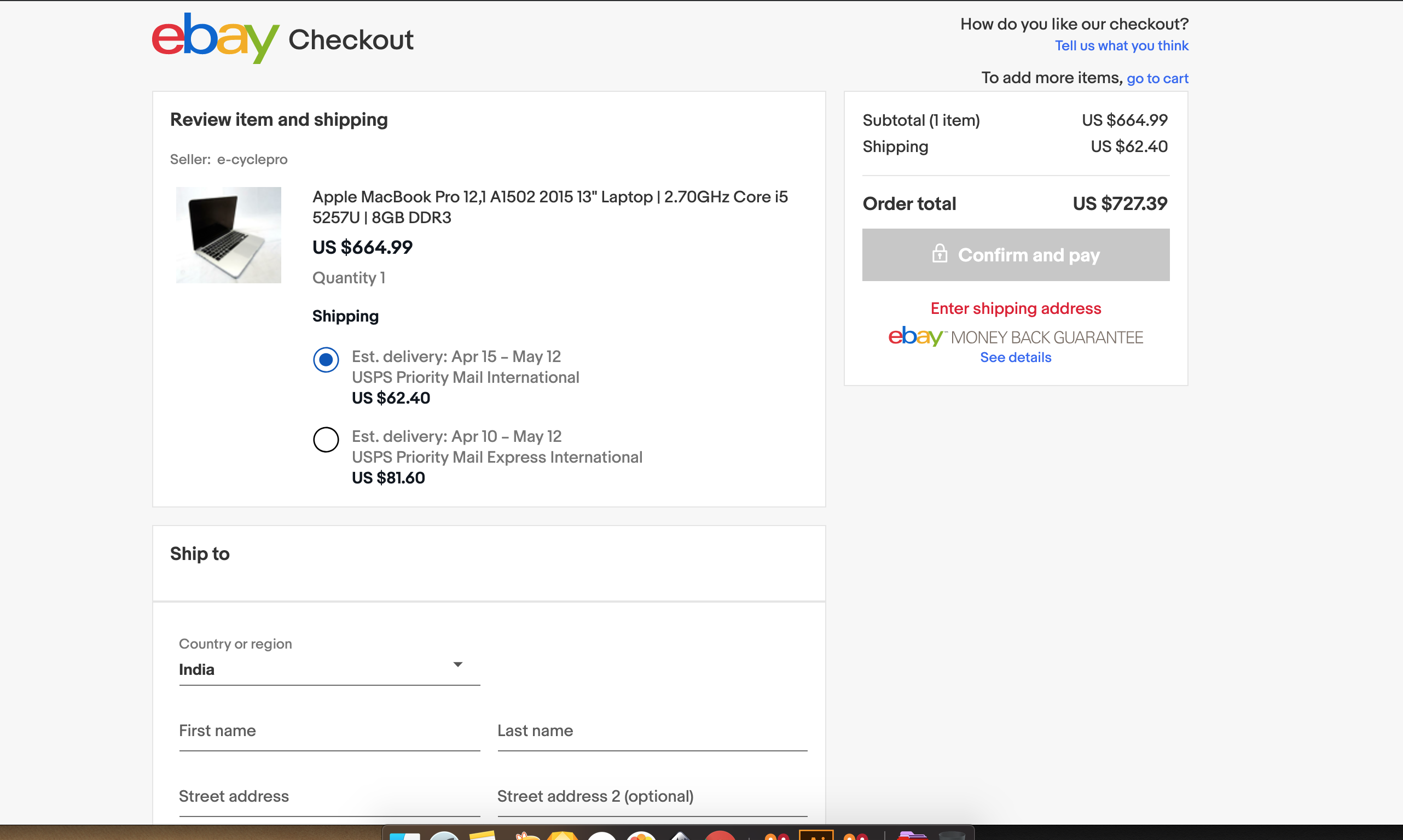Click the Street address 2 (optional) field
Viewport: 1403px width, 840px height.
[x=652, y=797]
